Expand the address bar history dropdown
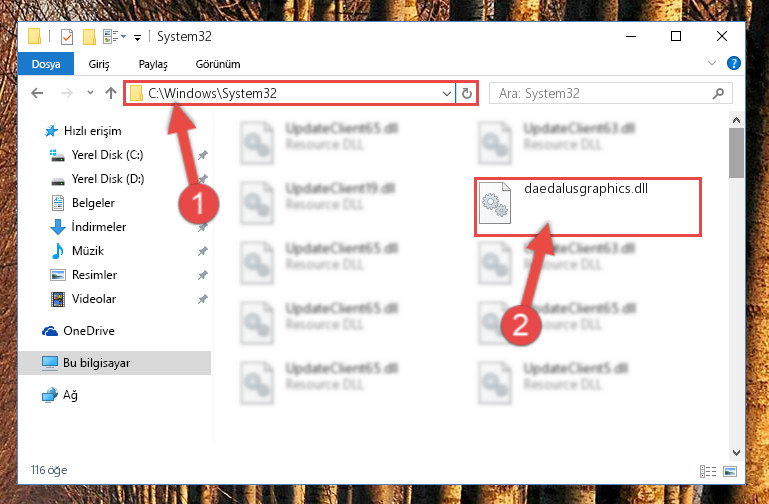The width and height of the screenshot is (769, 504). tap(446, 93)
